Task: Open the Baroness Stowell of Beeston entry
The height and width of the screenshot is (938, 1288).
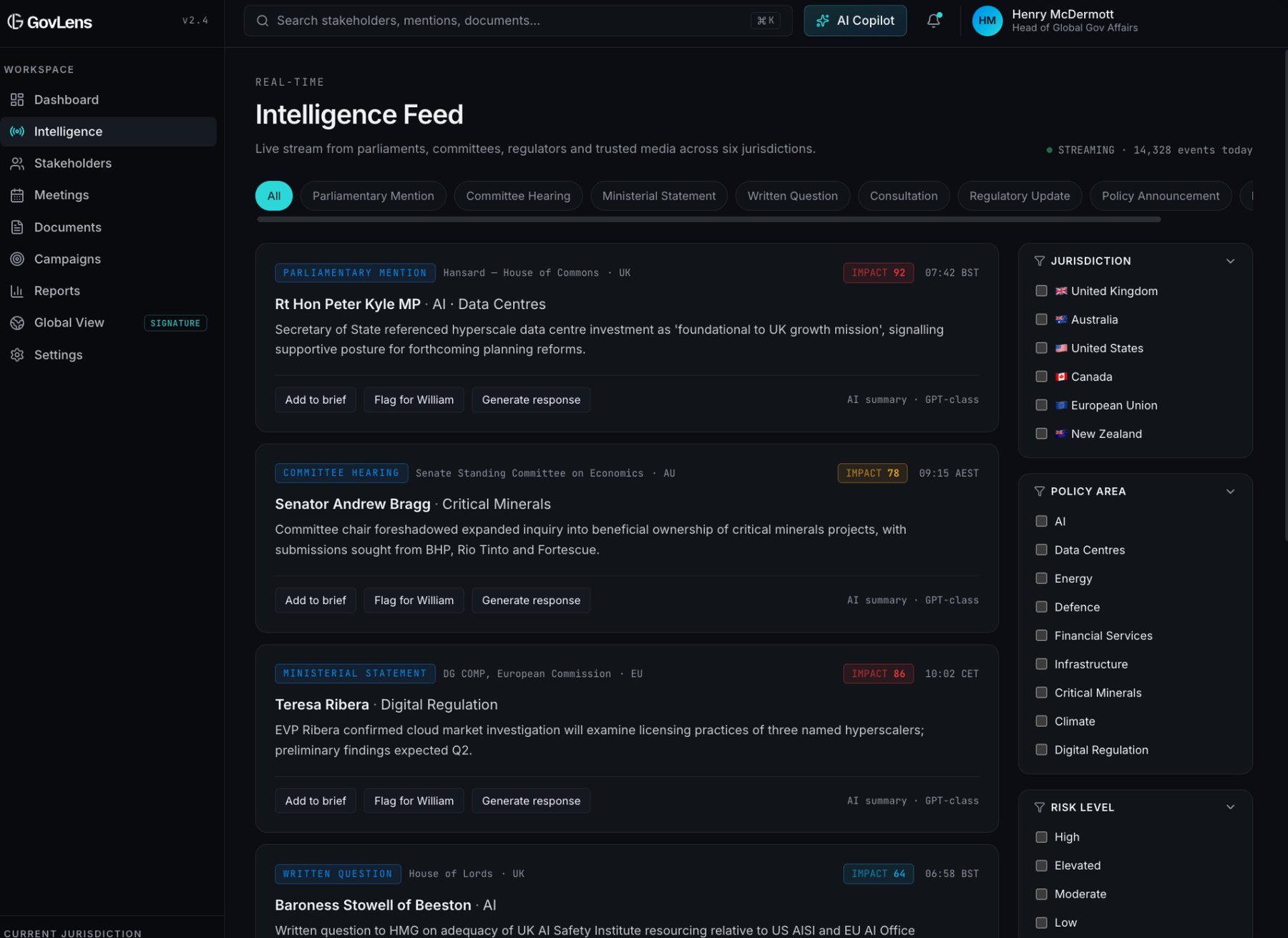Action: pos(373,905)
